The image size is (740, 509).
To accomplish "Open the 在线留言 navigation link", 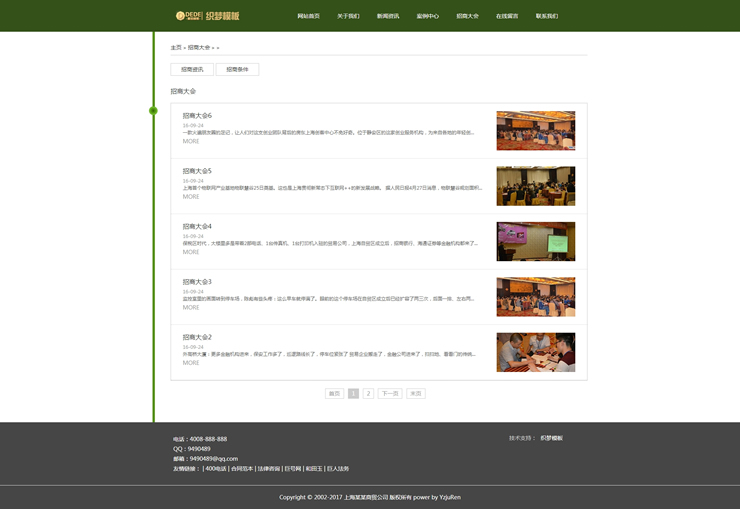I will click(x=507, y=16).
